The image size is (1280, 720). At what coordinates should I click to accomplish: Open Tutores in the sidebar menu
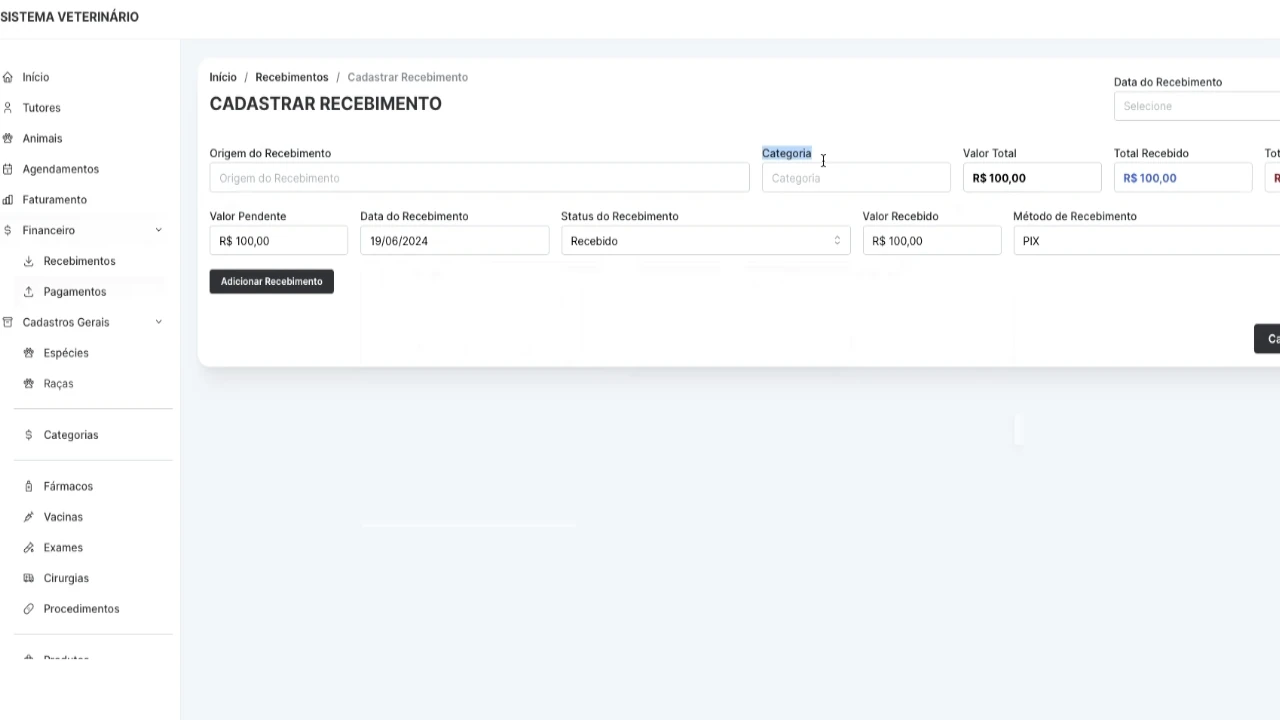[x=41, y=108]
